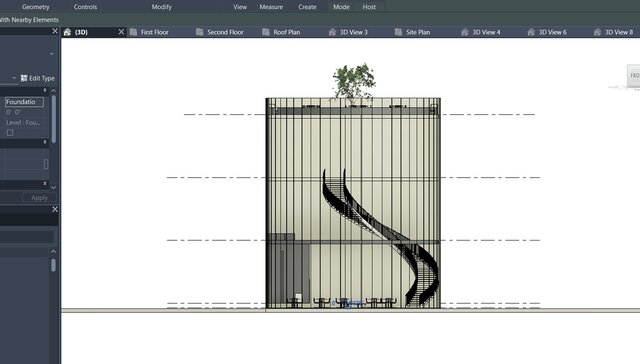
Task: Click the search field in the lower panel
Action: pos(27,237)
